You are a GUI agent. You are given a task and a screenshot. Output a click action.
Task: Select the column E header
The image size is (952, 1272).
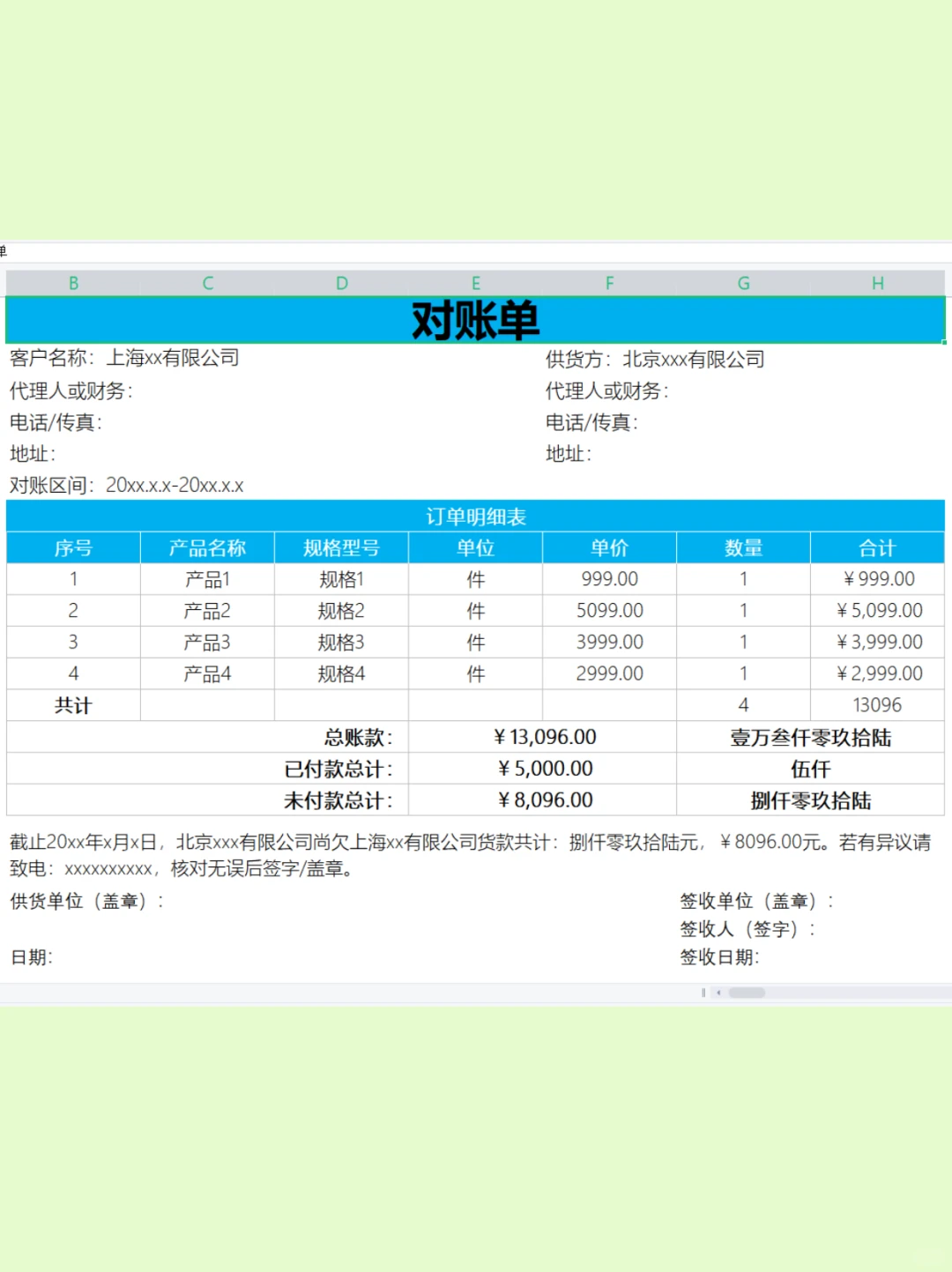(x=475, y=283)
